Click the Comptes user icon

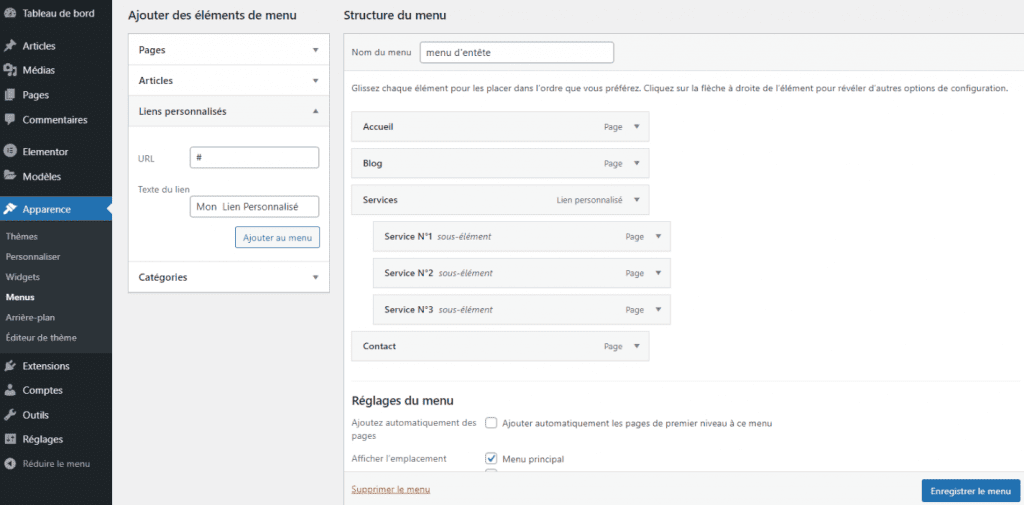10,390
